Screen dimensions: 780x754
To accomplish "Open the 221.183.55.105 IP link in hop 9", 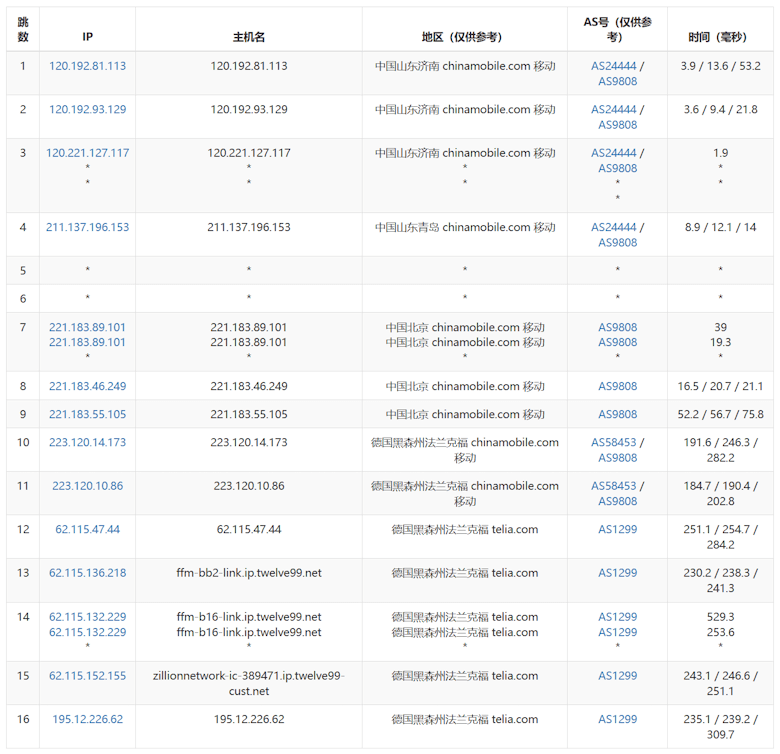I will pyautogui.click(x=87, y=414).
